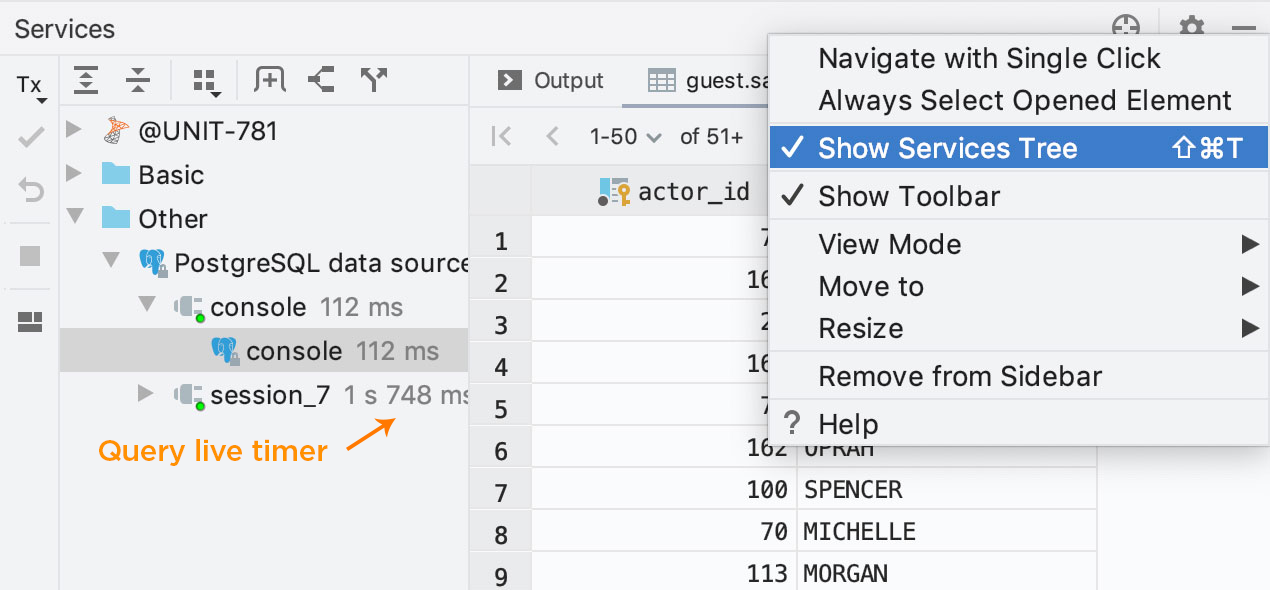This screenshot has width=1270, height=590.
Task: Click the layout icon in left sidebar
Action: [31, 322]
